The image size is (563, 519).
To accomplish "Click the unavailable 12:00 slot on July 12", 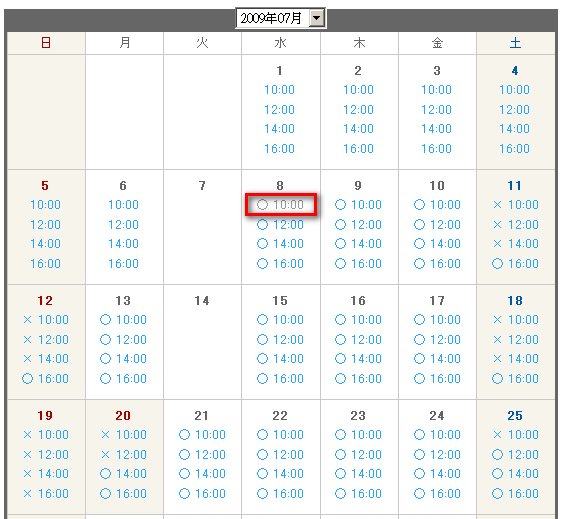I will [x=46, y=339].
